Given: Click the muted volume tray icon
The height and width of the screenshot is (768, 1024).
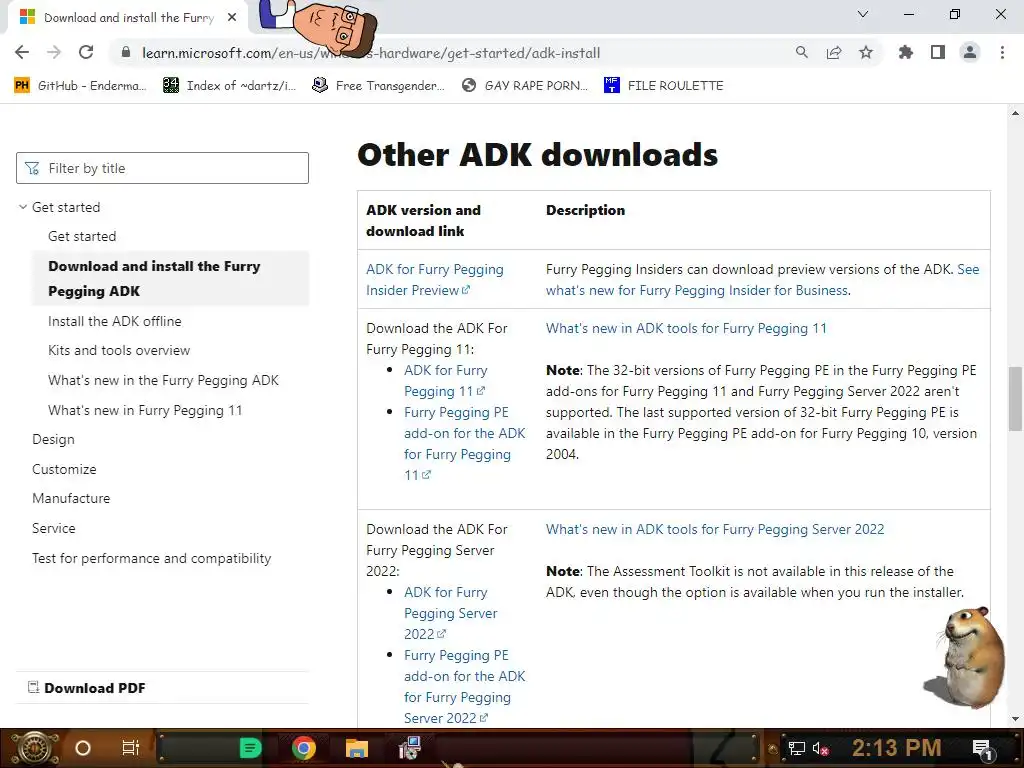Looking at the screenshot, I should click(x=820, y=748).
